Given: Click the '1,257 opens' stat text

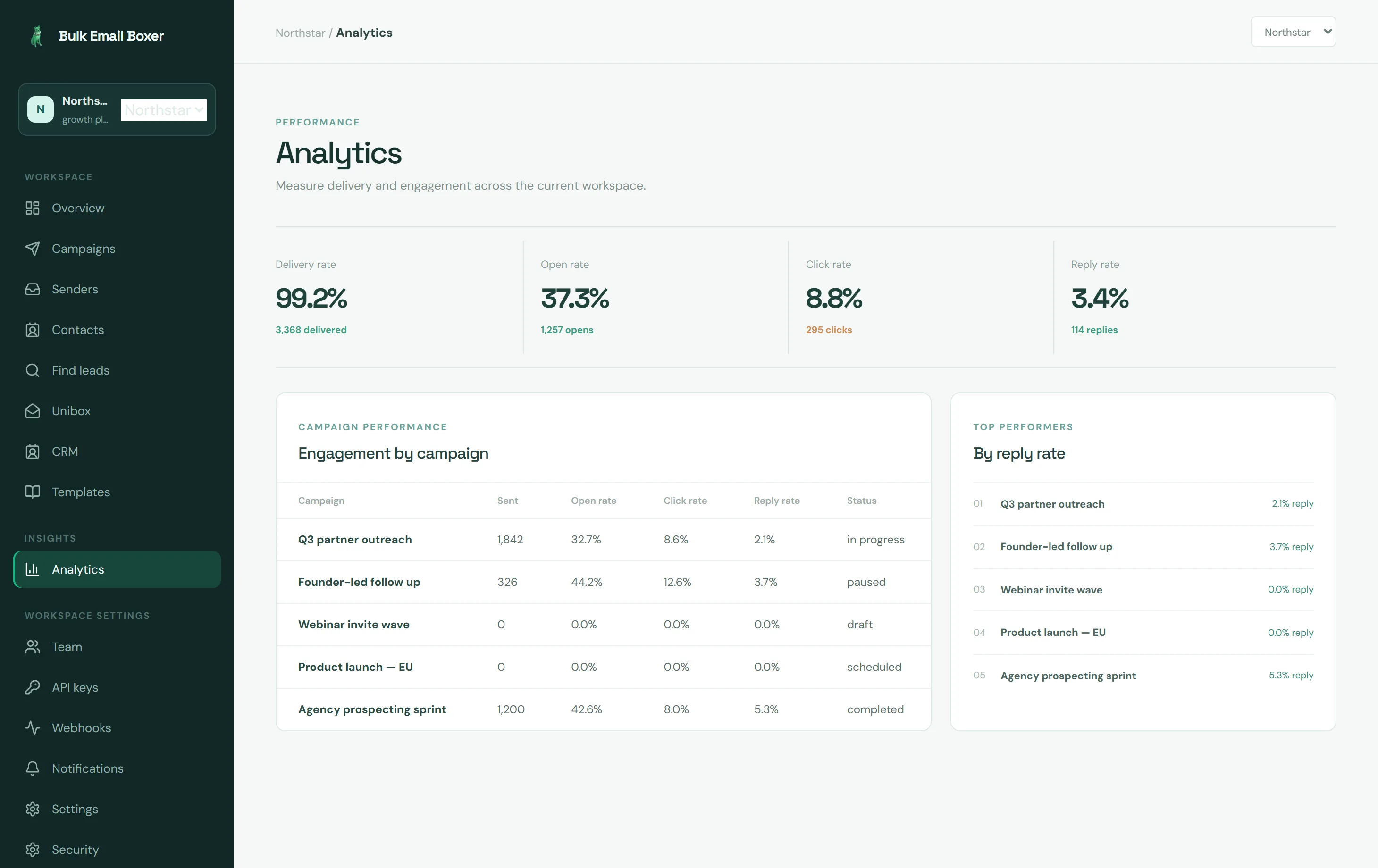Looking at the screenshot, I should (x=567, y=330).
